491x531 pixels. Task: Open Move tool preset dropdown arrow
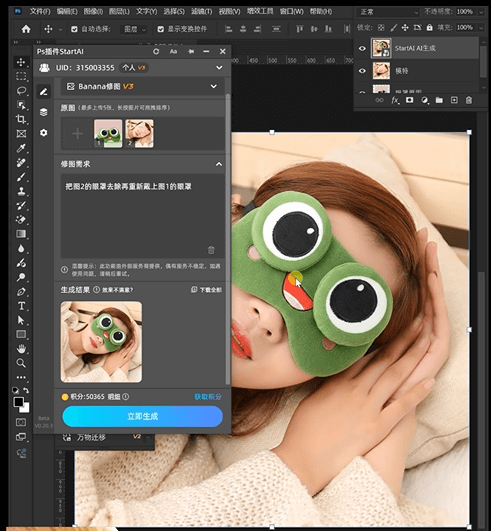[60, 29]
